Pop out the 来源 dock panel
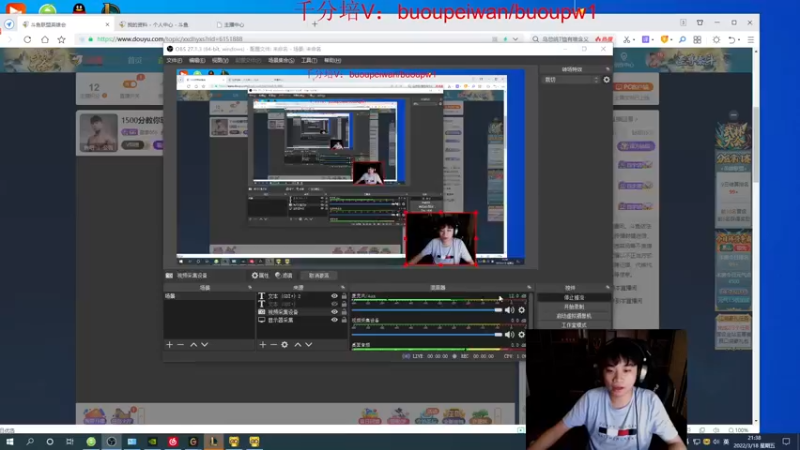This screenshot has width=800, height=450. 342,288
